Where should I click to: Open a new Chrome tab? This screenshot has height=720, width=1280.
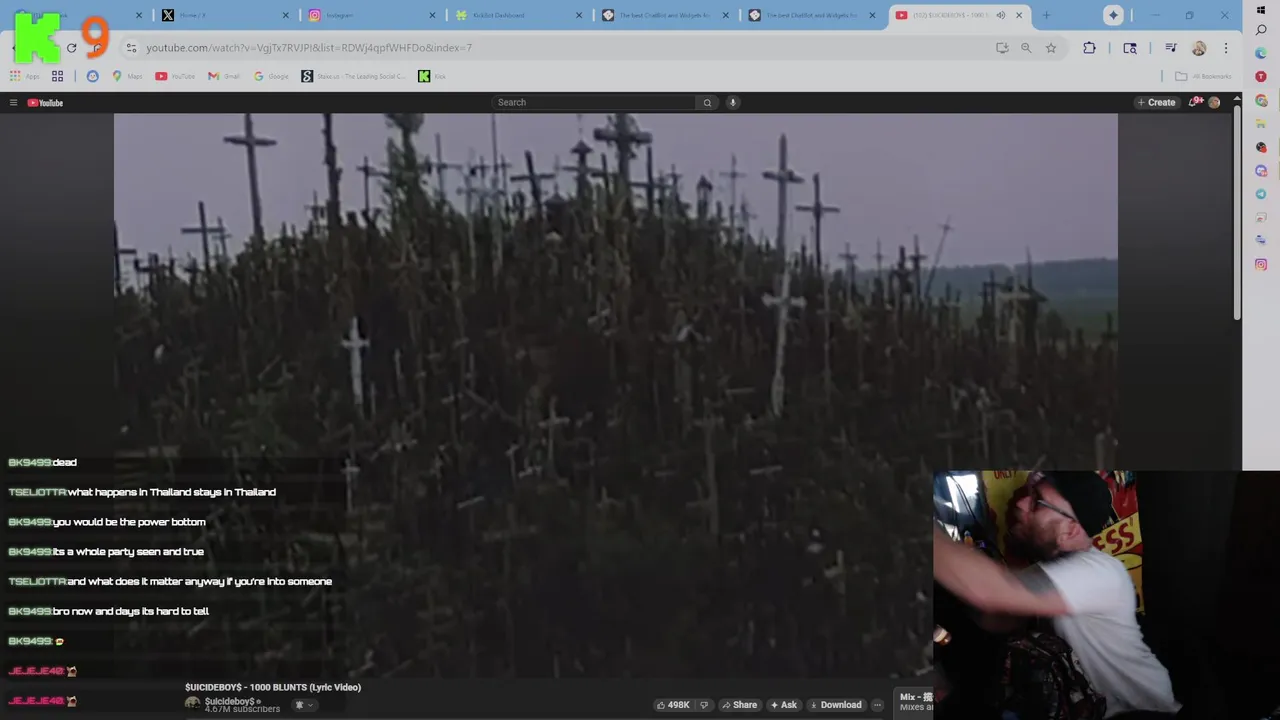(1046, 15)
